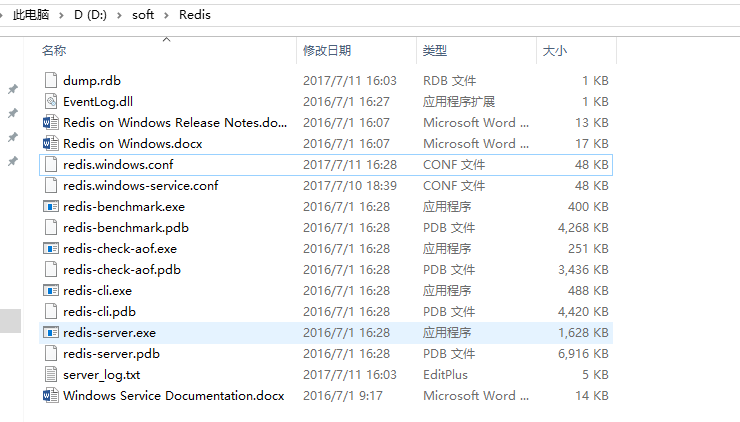Click the server_log.txt text file icon

click(51, 375)
